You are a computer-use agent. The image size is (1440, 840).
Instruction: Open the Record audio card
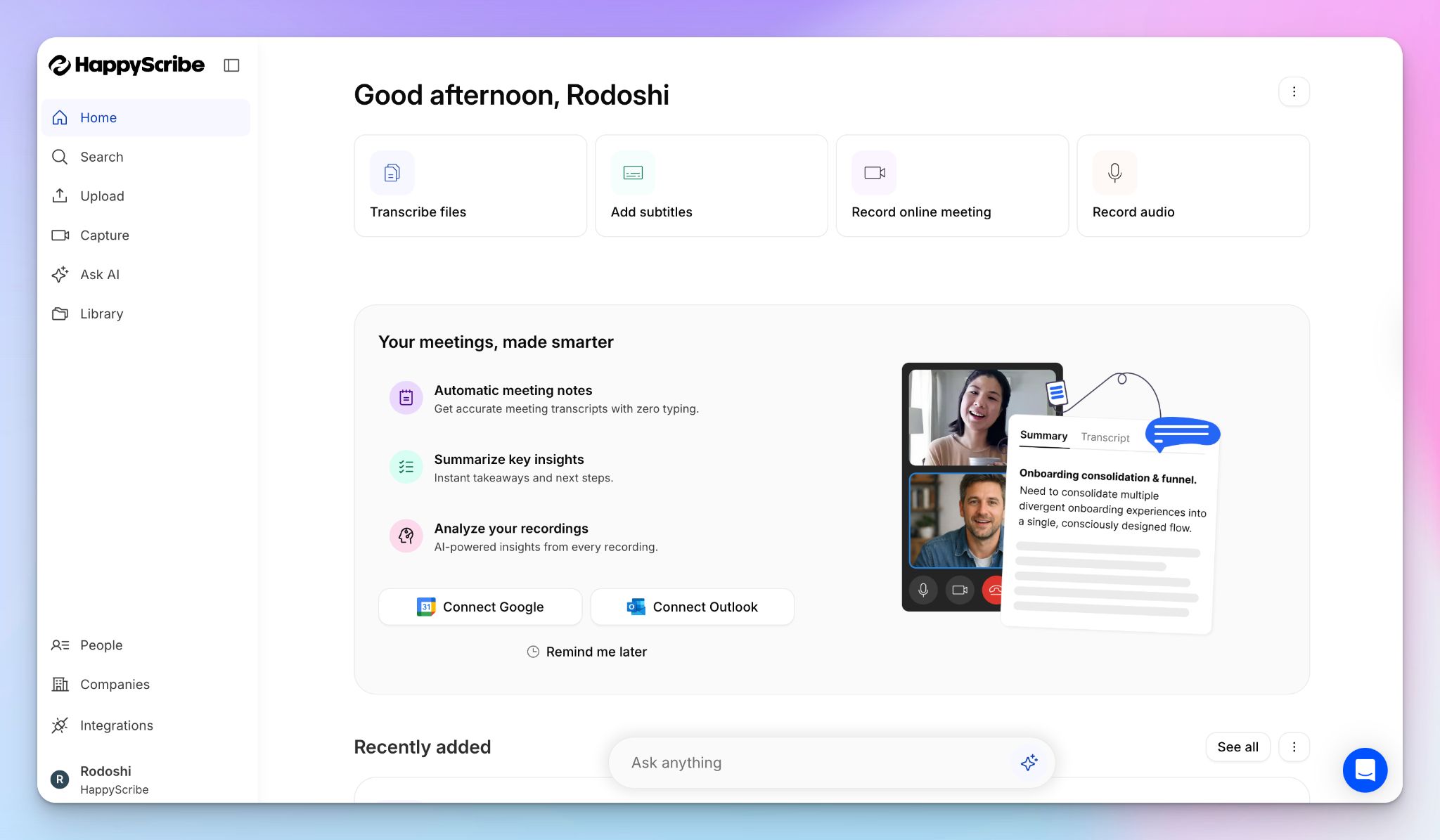(x=1192, y=186)
